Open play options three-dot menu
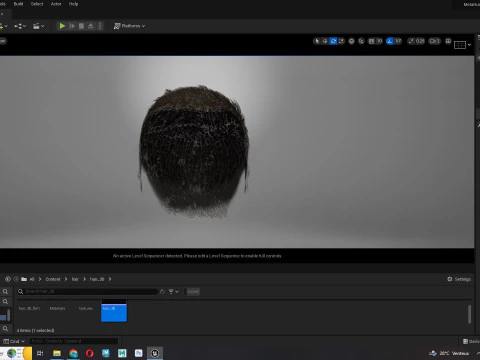480x360 pixels. pos(100,26)
